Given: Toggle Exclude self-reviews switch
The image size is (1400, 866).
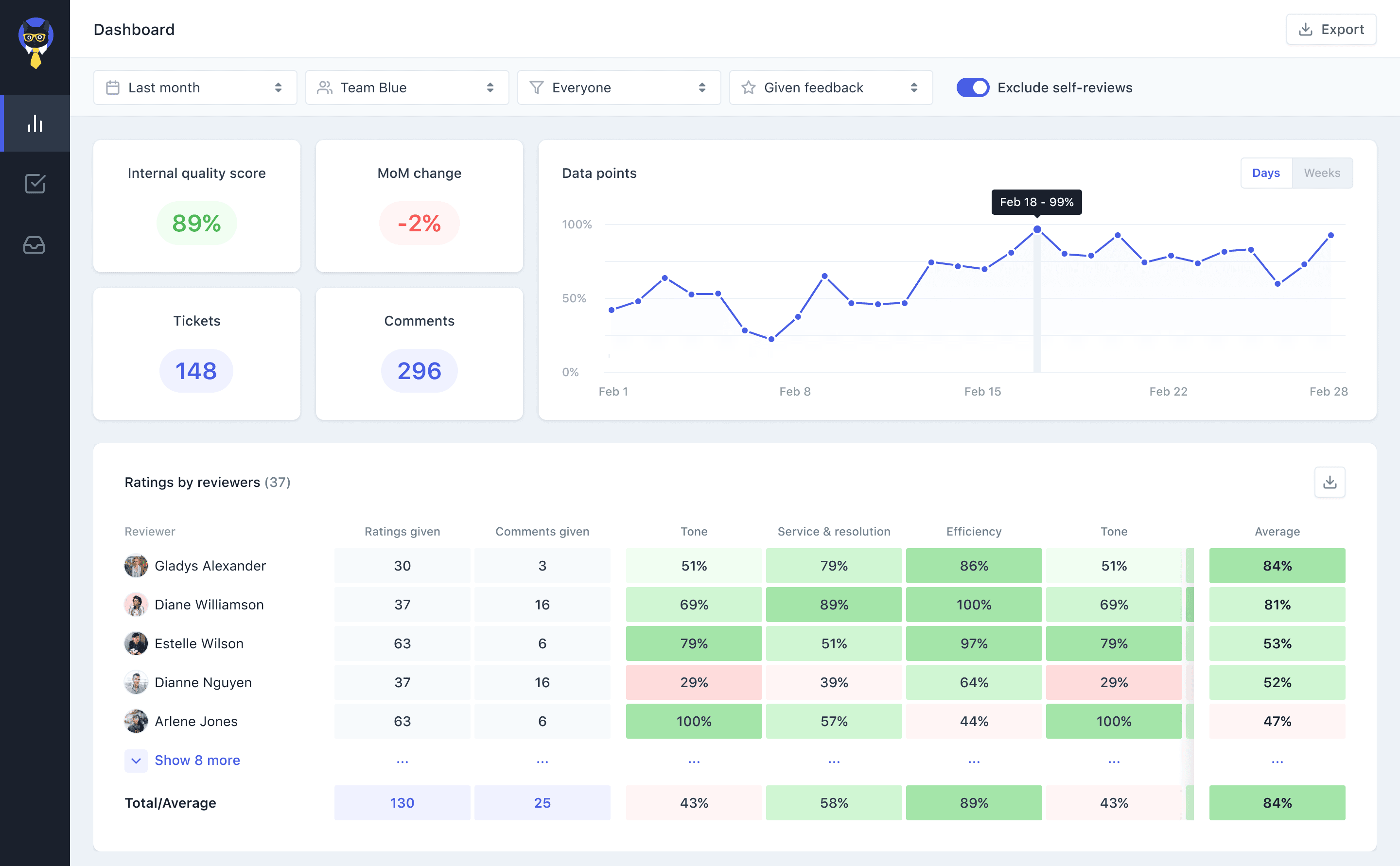Looking at the screenshot, I should tap(972, 87).
